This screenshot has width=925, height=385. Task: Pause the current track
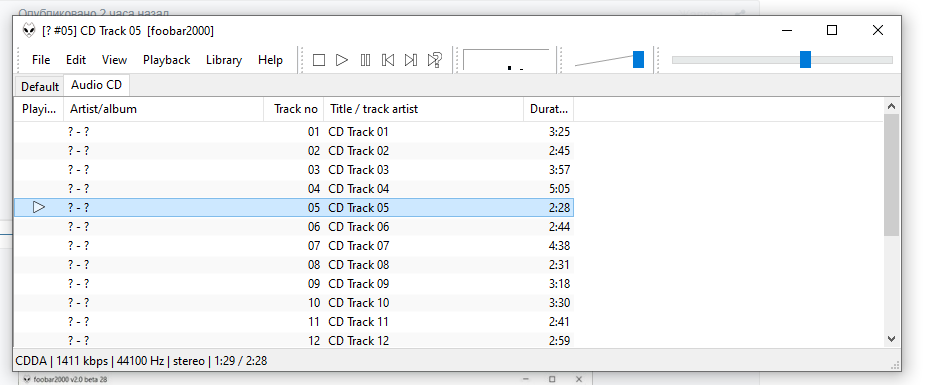click(x=365, y=60)
